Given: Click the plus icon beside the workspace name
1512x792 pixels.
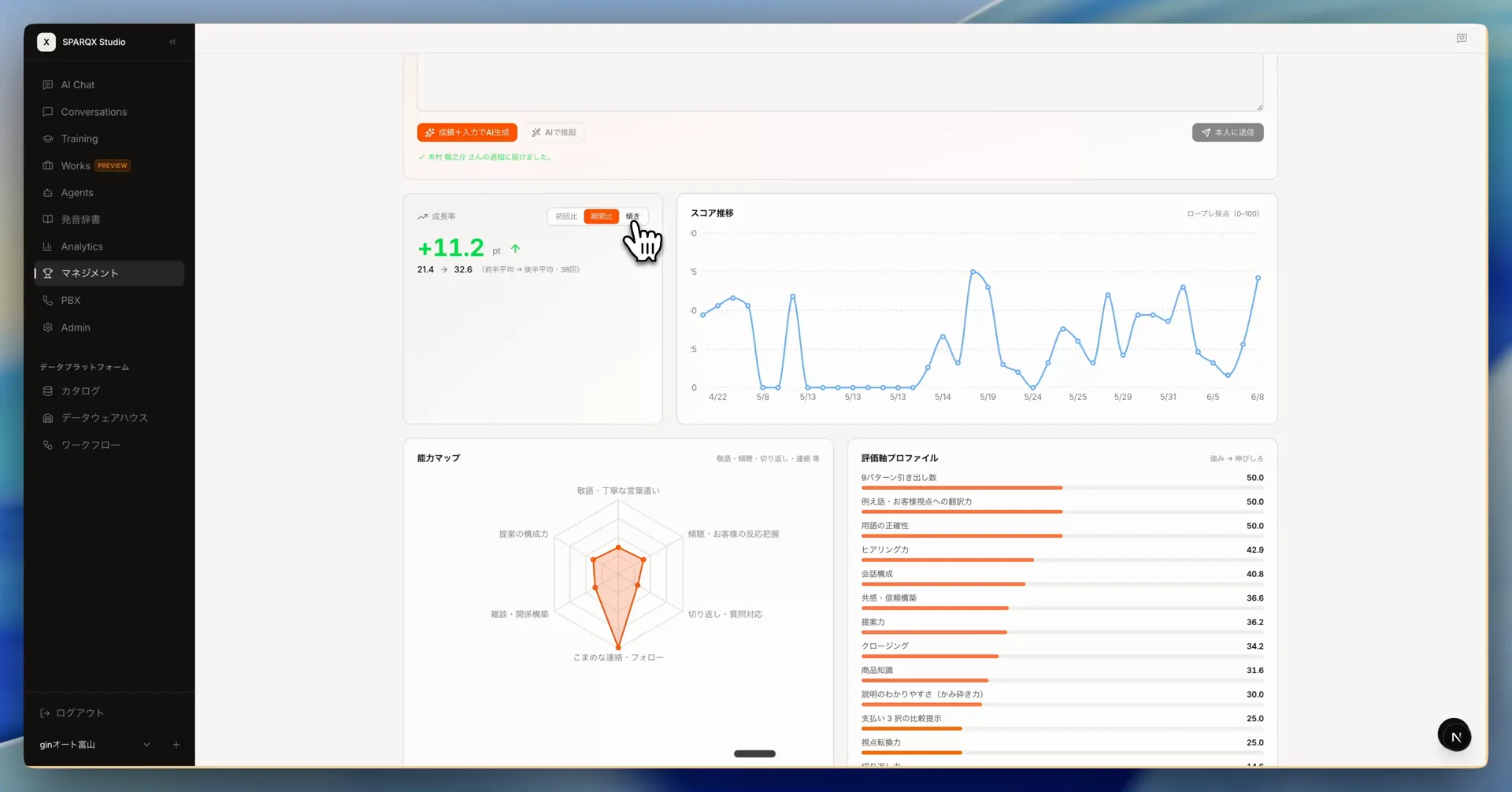Looking at the screenshot, I should 176,744.
